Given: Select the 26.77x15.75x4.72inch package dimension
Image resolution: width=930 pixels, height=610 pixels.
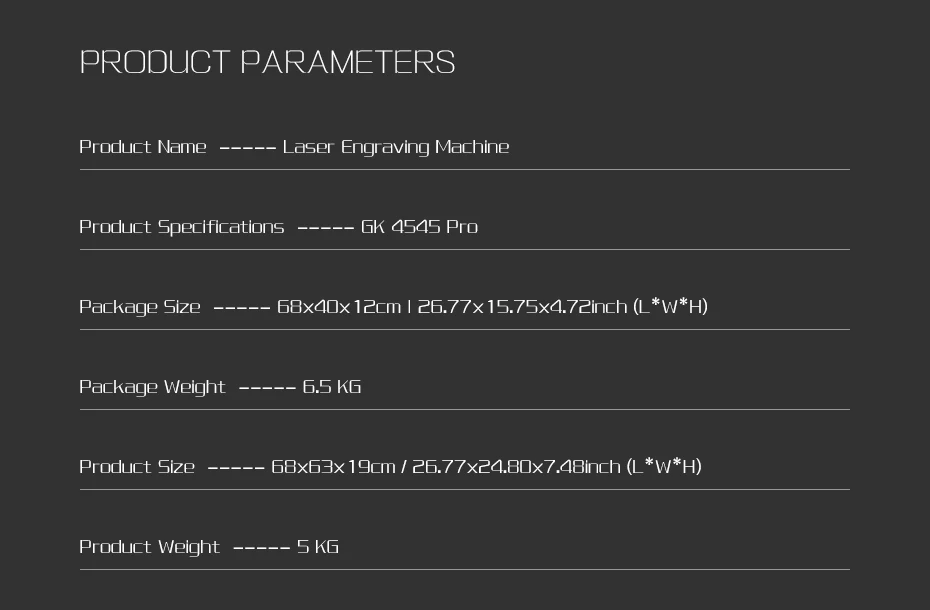Looking at the screenshot, I should tap(522, 307).
